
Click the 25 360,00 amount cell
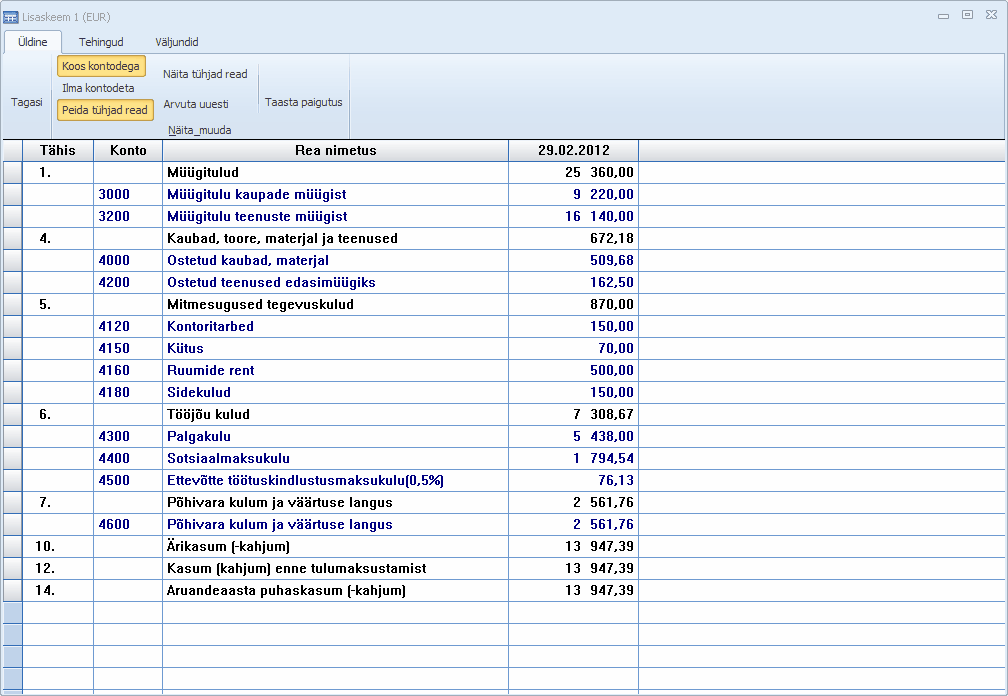click(x=573, y=172)
